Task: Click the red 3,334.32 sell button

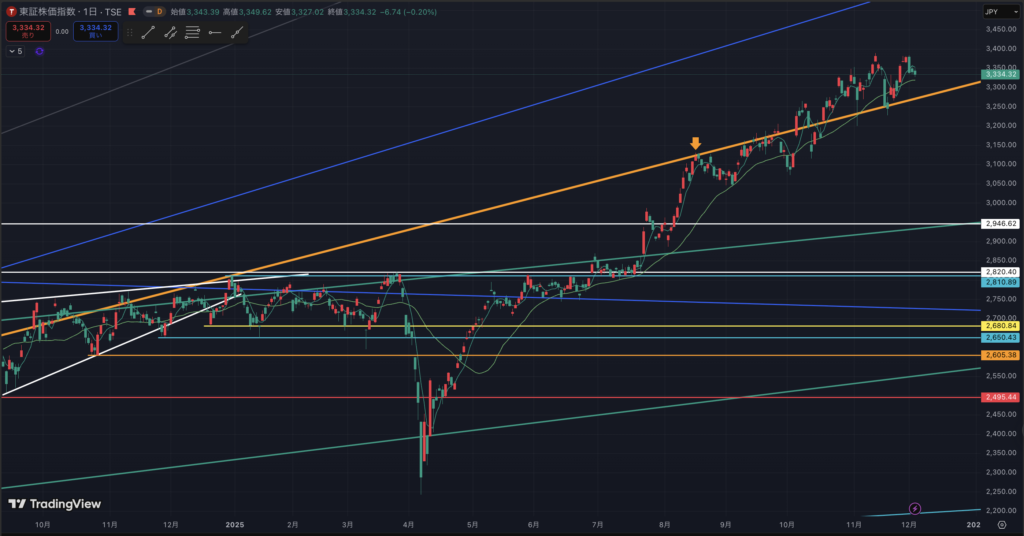Action: point(26,31)
